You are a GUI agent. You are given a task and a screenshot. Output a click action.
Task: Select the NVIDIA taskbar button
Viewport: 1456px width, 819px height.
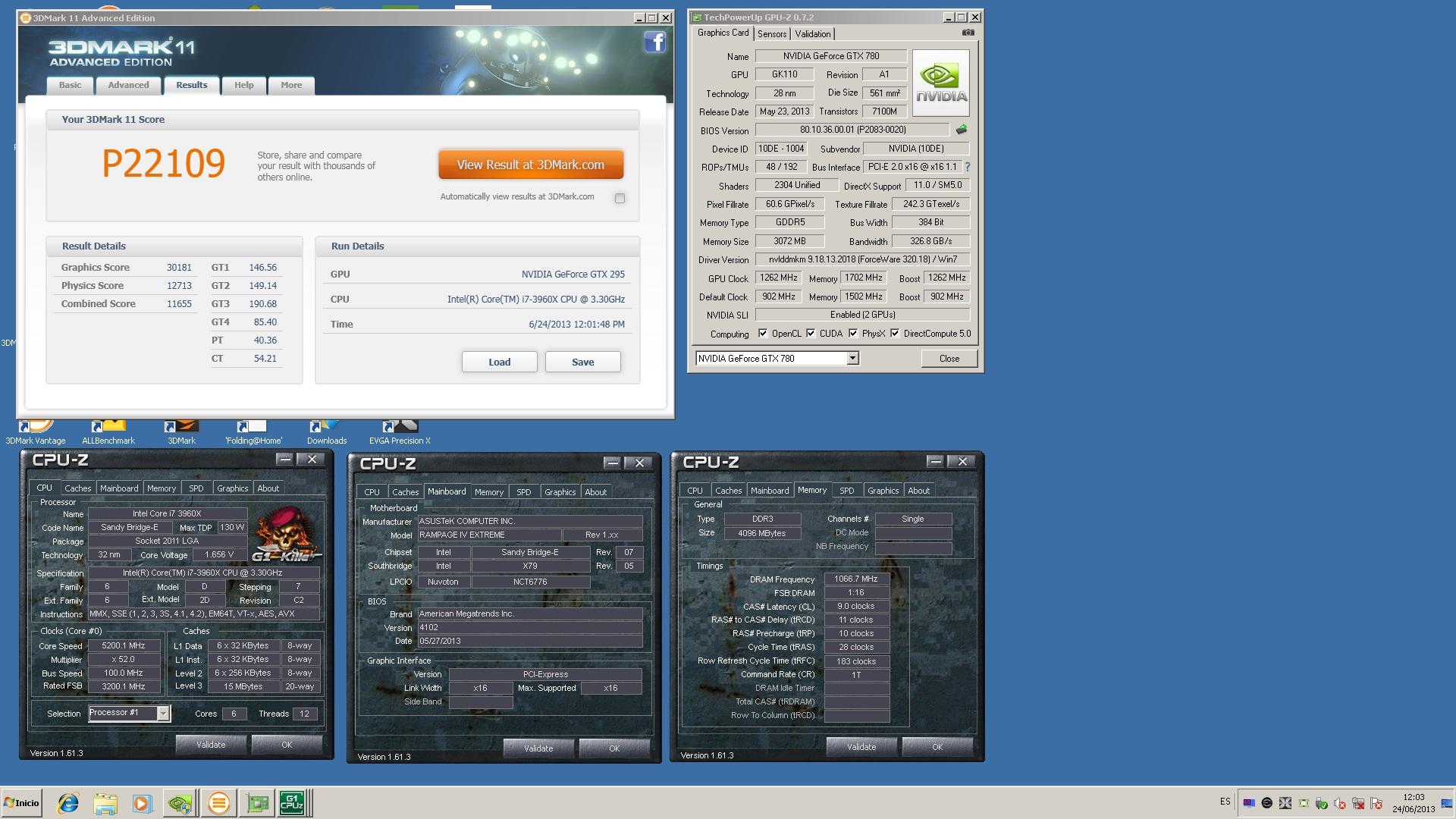click(180, 803)
